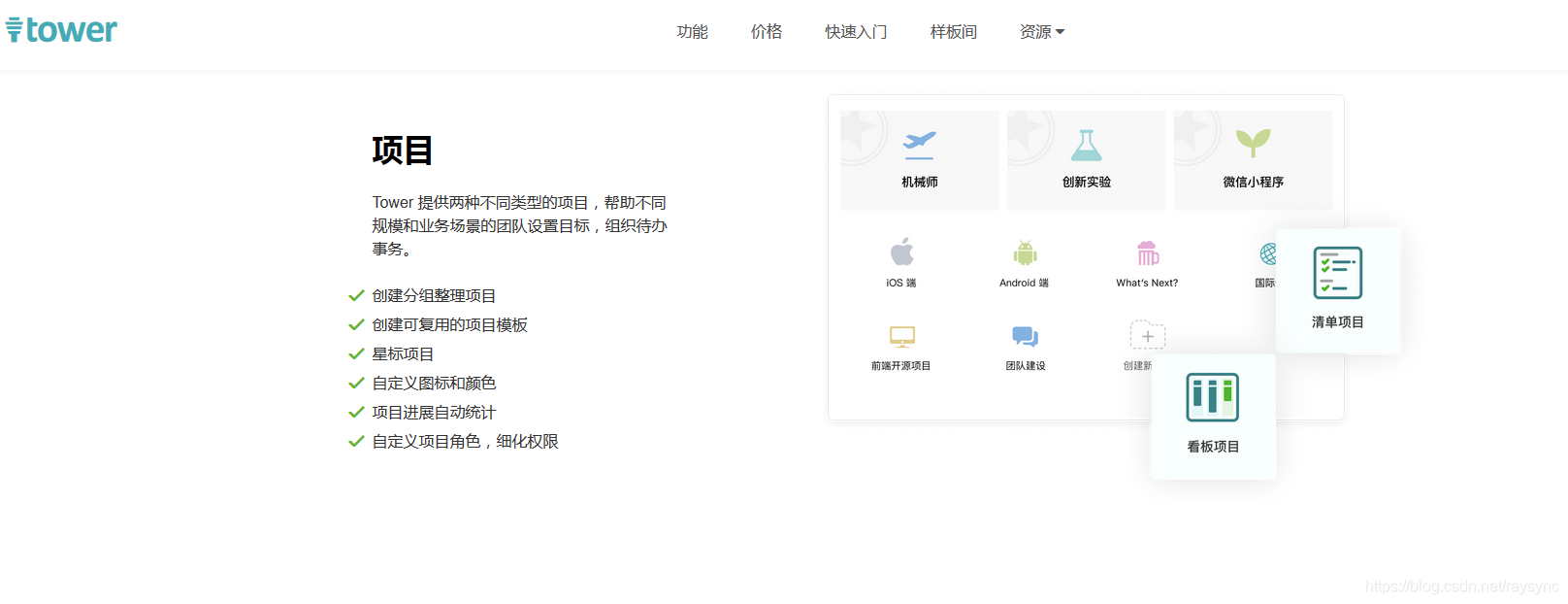Select the Android 端 project label

1024,283
